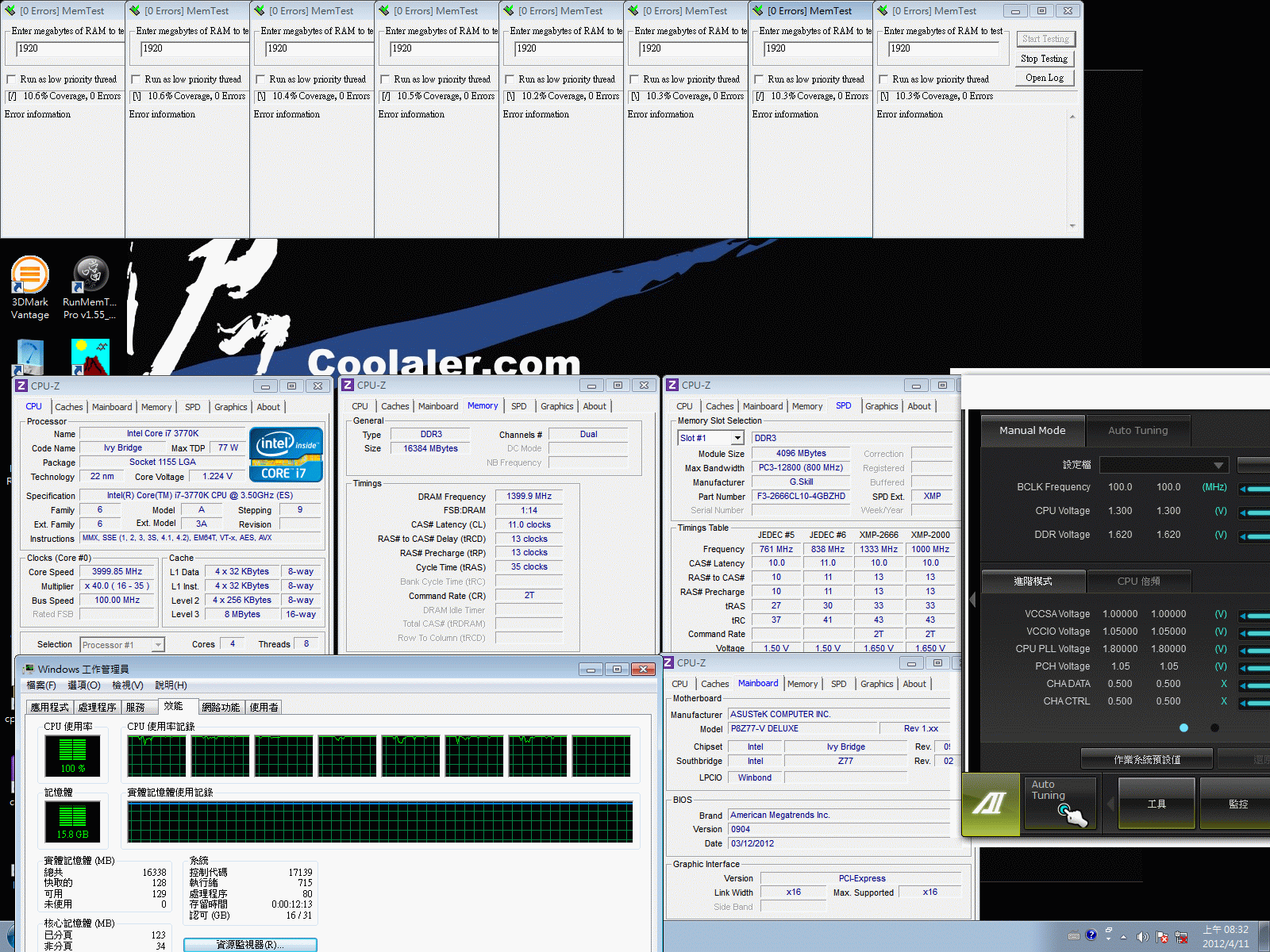
Task: Click the Intel Core i7 logo in CPU-Z
Action: tap(286, 455)
